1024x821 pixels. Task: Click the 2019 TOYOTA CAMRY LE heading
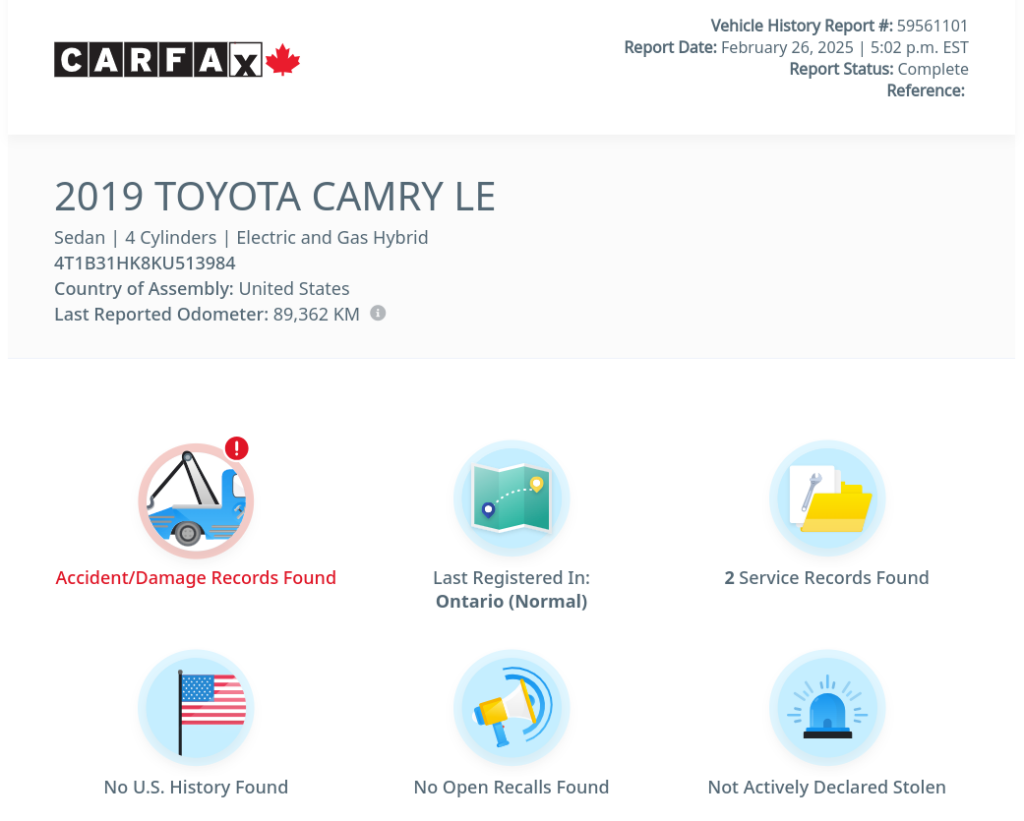tap(275, 197)
